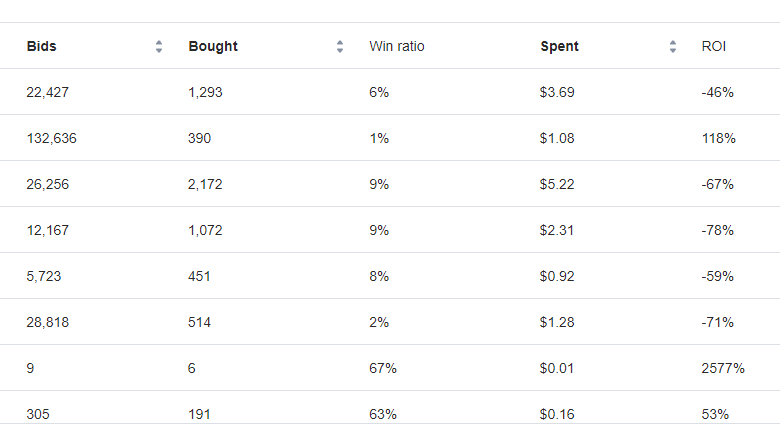780x433 pixels.
Task: Select the 118% ROI cell
Action: (718, 138)
